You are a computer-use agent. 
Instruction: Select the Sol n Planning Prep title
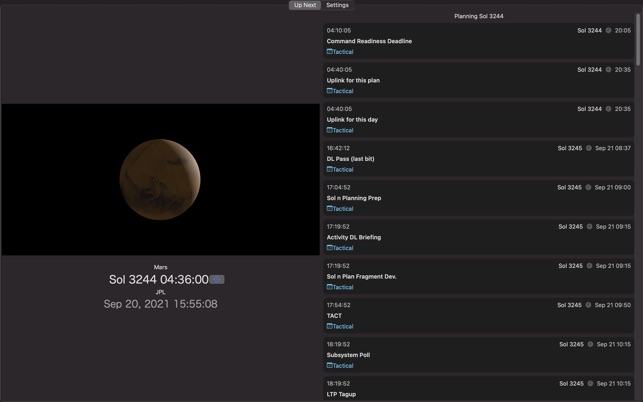[354, 198]
